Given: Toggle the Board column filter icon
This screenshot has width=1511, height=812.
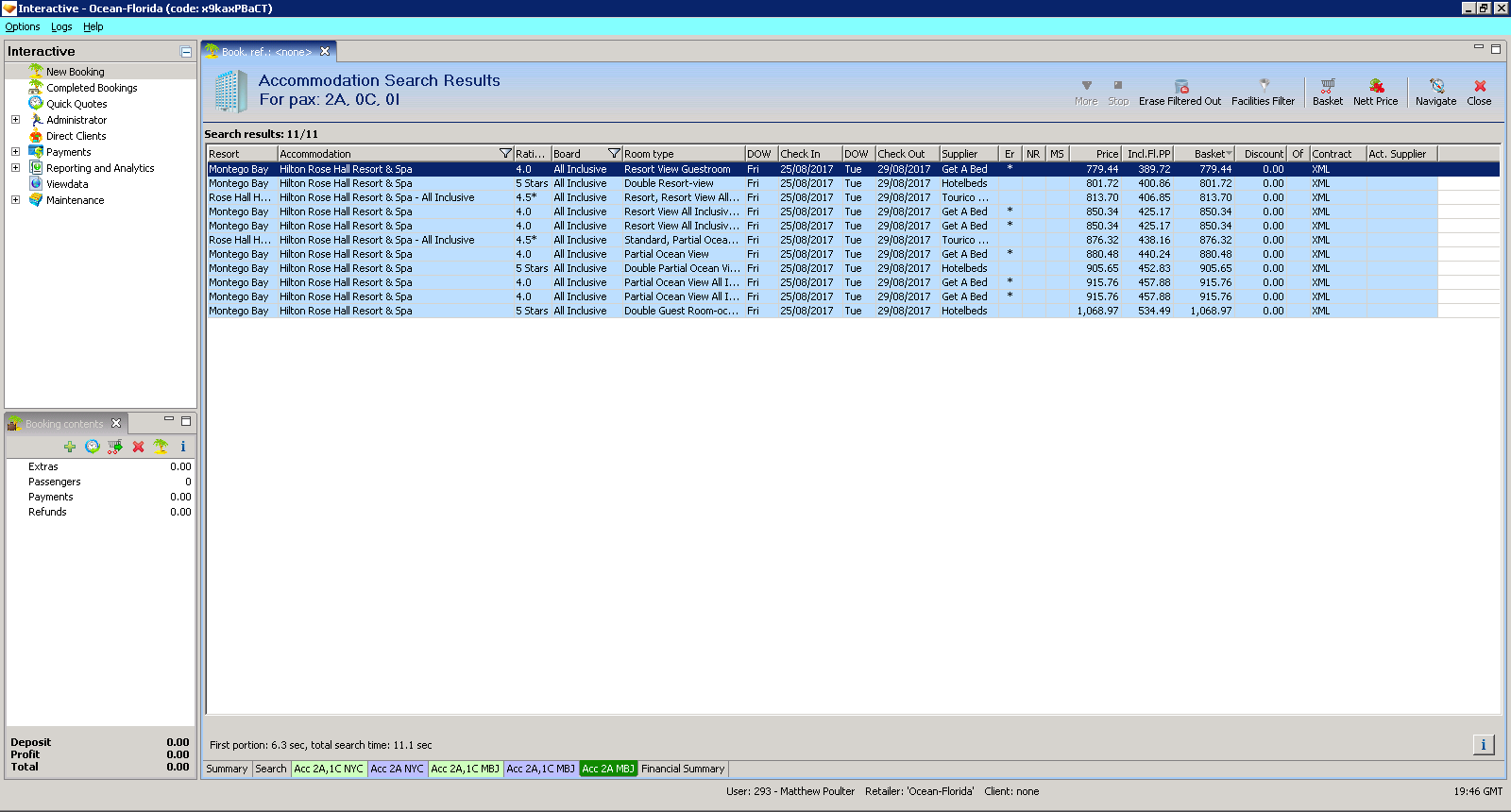Looking at the screenshot, I should tap(614, 154).
